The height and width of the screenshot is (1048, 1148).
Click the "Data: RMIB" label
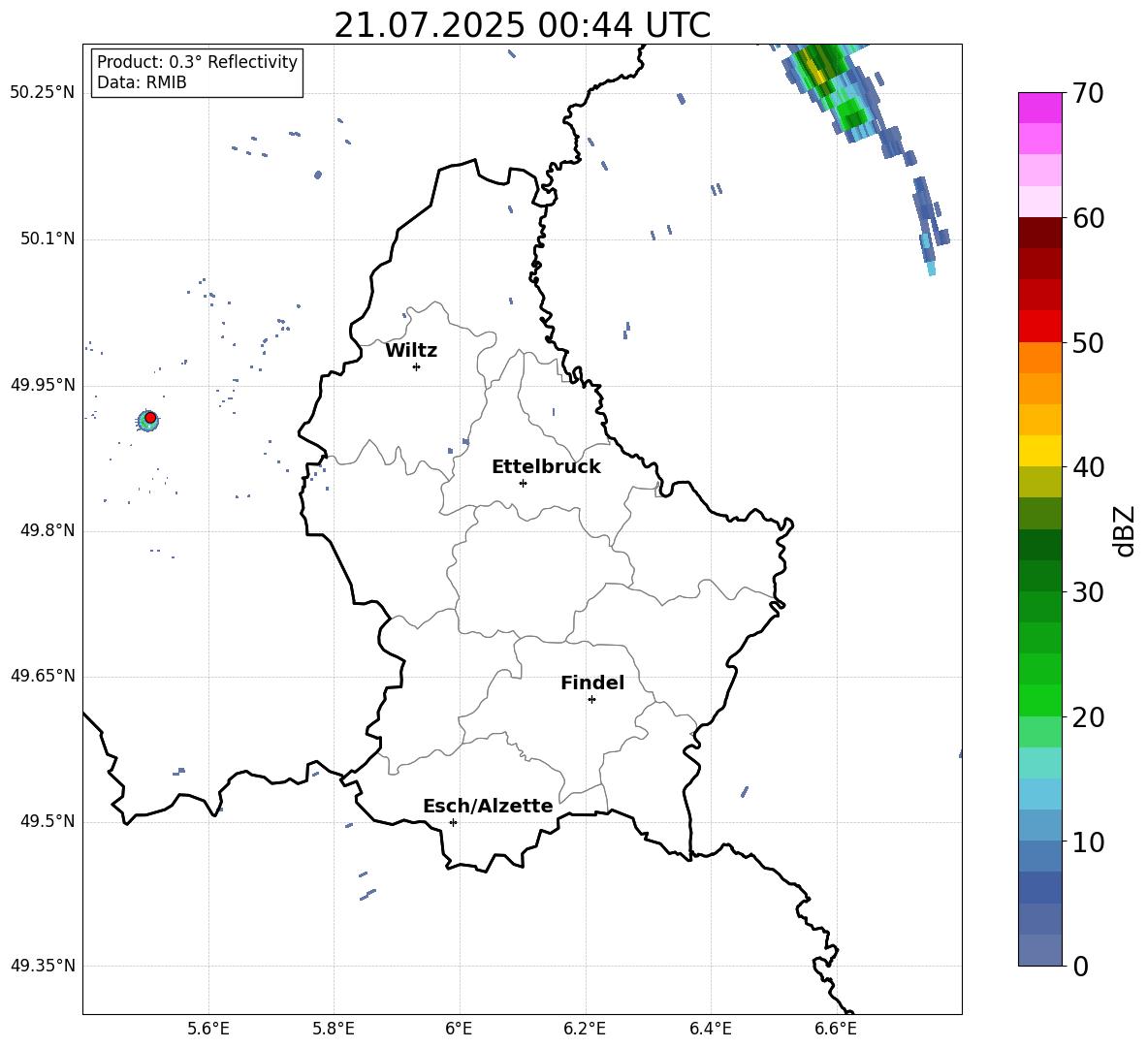[142, 82]
